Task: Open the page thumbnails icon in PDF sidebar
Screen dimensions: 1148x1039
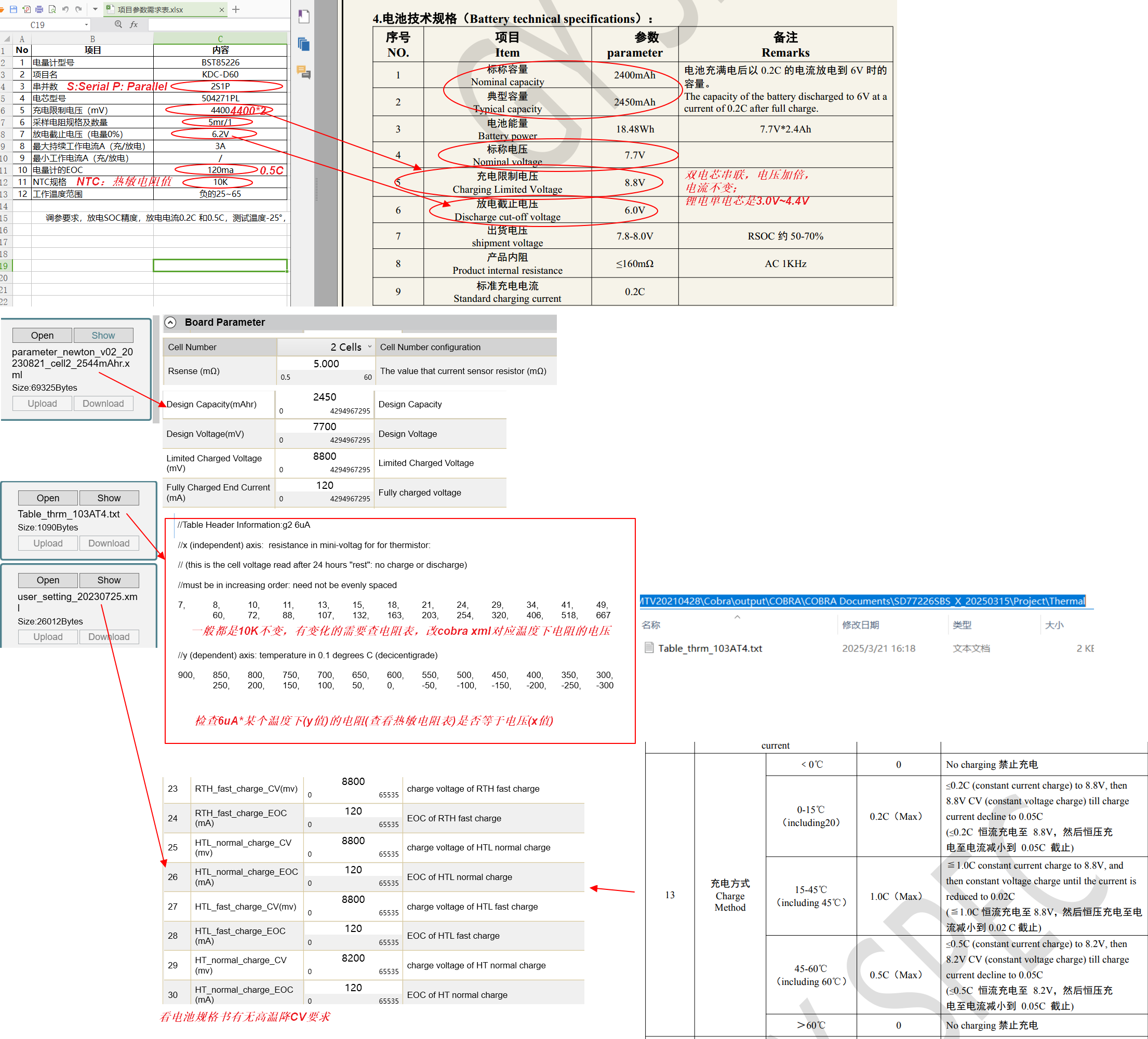Action: coord(304,44)
